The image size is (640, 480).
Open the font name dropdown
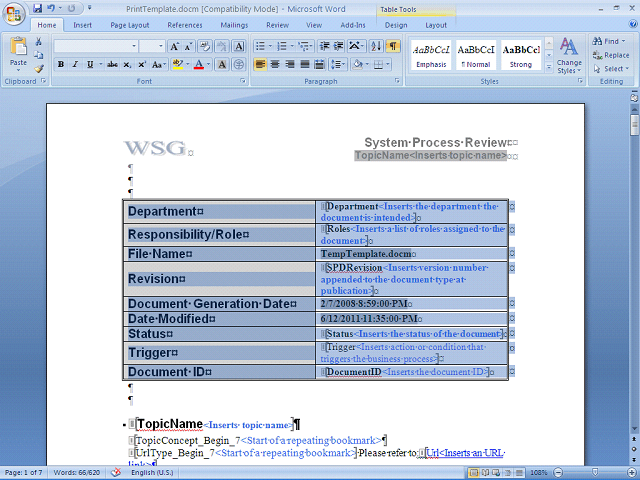(x=134, y=46)
